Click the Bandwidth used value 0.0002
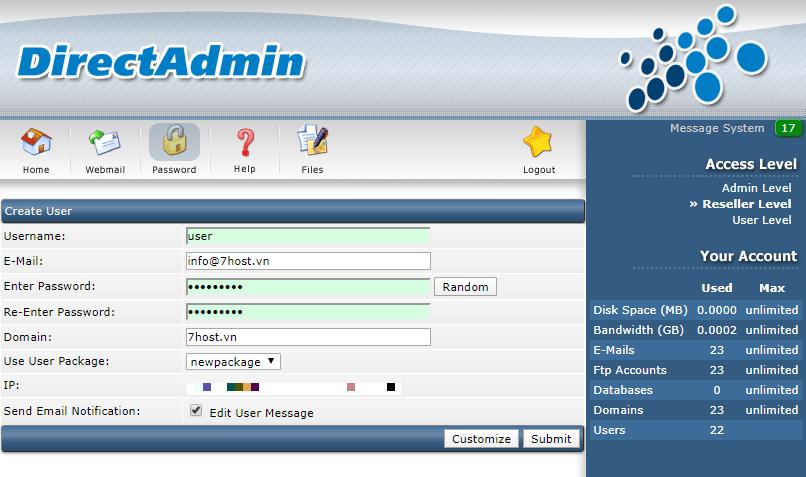806x477 pixels. coord(717,330)
